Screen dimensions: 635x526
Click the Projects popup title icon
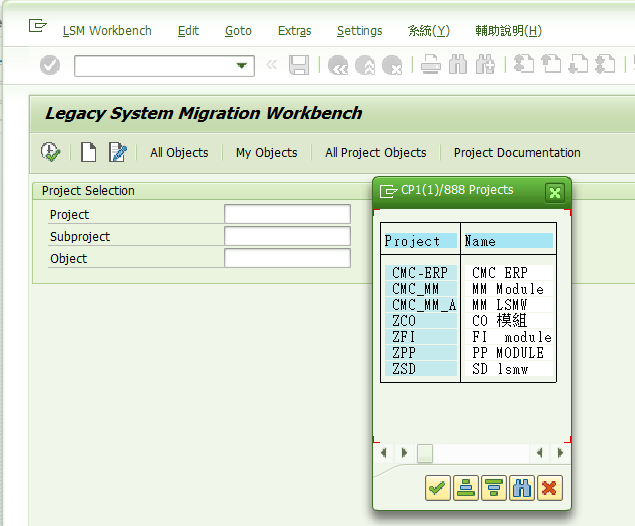click(x=388, y=191)
